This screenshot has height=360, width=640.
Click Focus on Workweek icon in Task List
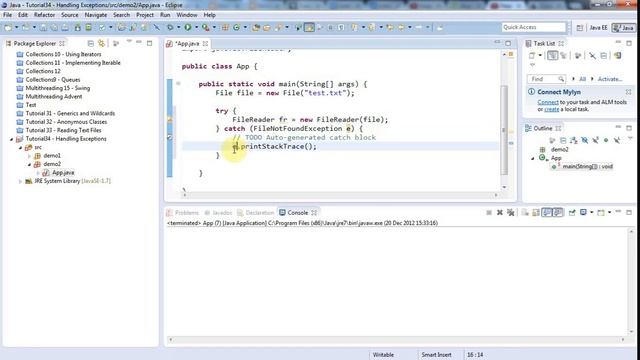click(578, 56)
